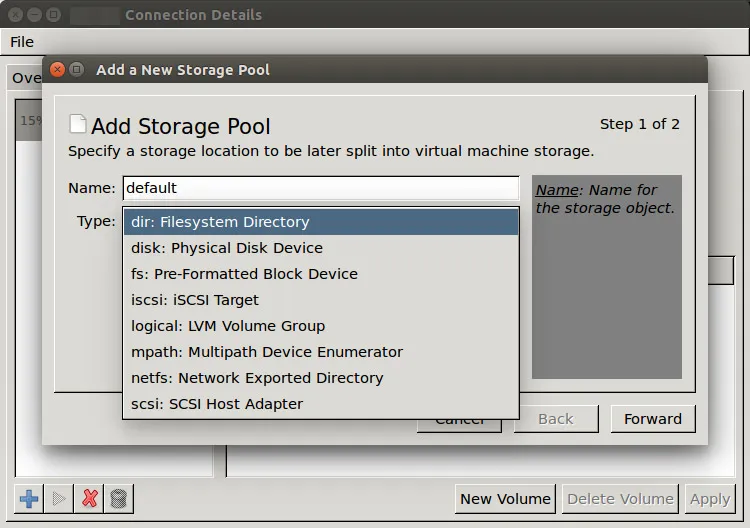Click the Name field containing 'default'

320,188
